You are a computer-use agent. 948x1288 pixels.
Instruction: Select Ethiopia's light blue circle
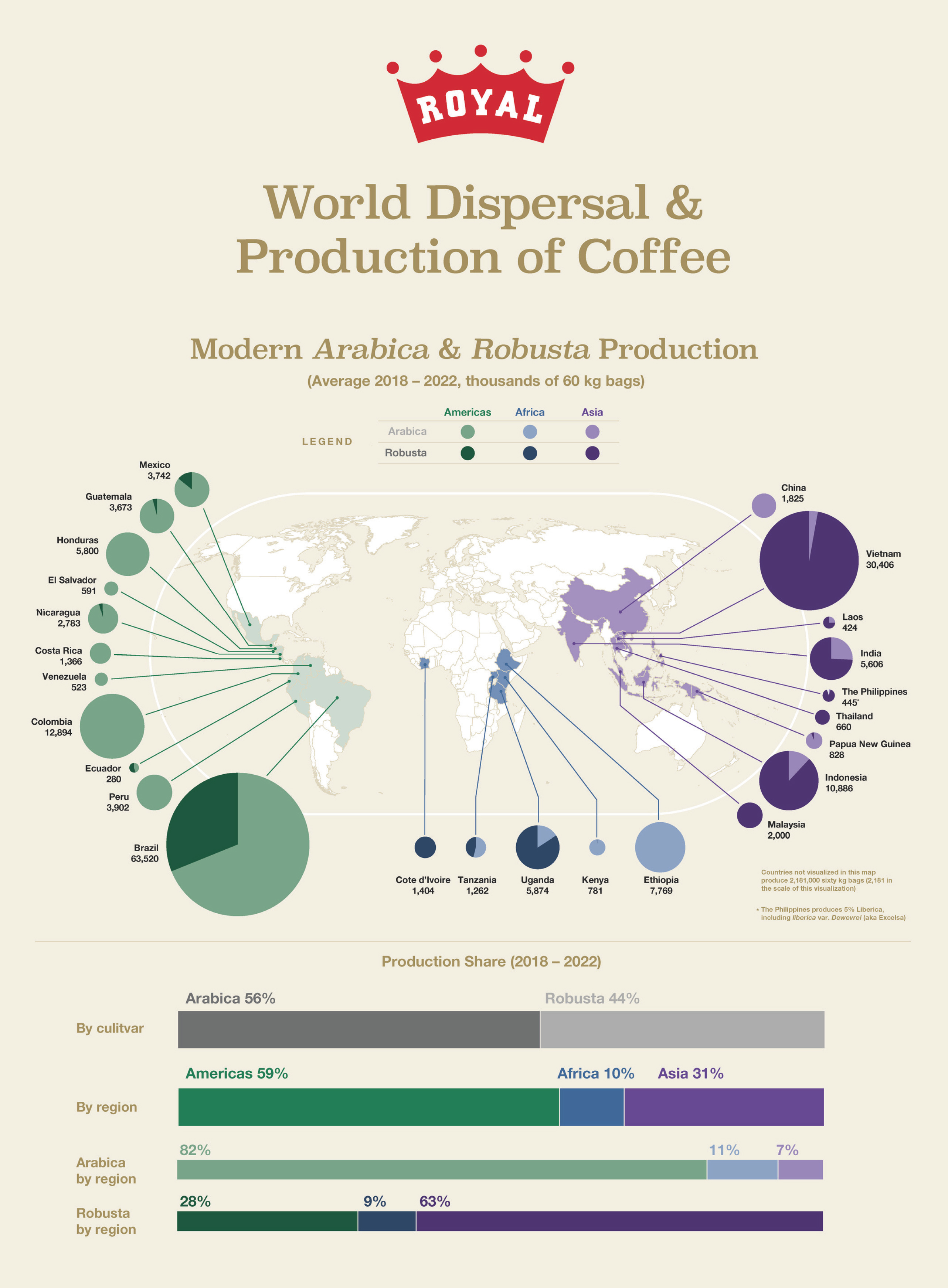660,847
